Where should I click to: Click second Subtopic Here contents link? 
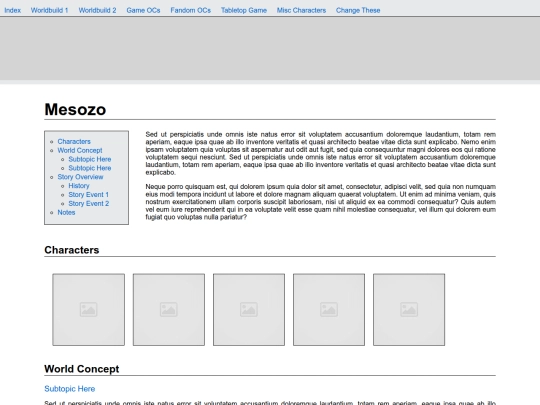[x=90, y=168]
